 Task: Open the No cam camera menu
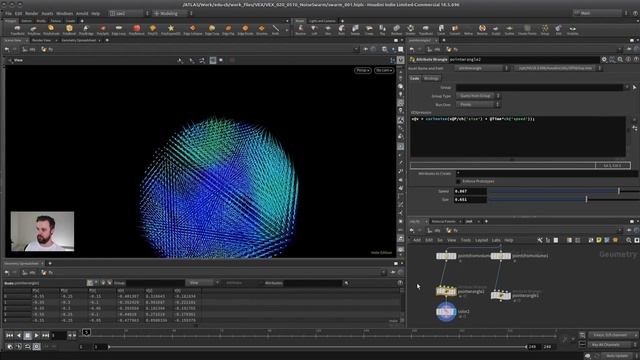[384, 70]
